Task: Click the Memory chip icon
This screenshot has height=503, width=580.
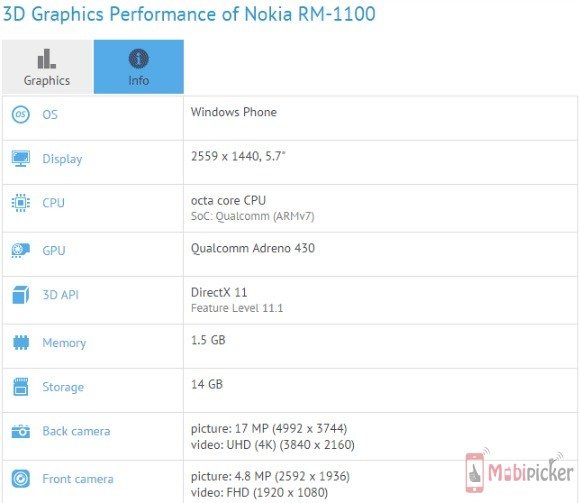Action: tap(21, 342)
